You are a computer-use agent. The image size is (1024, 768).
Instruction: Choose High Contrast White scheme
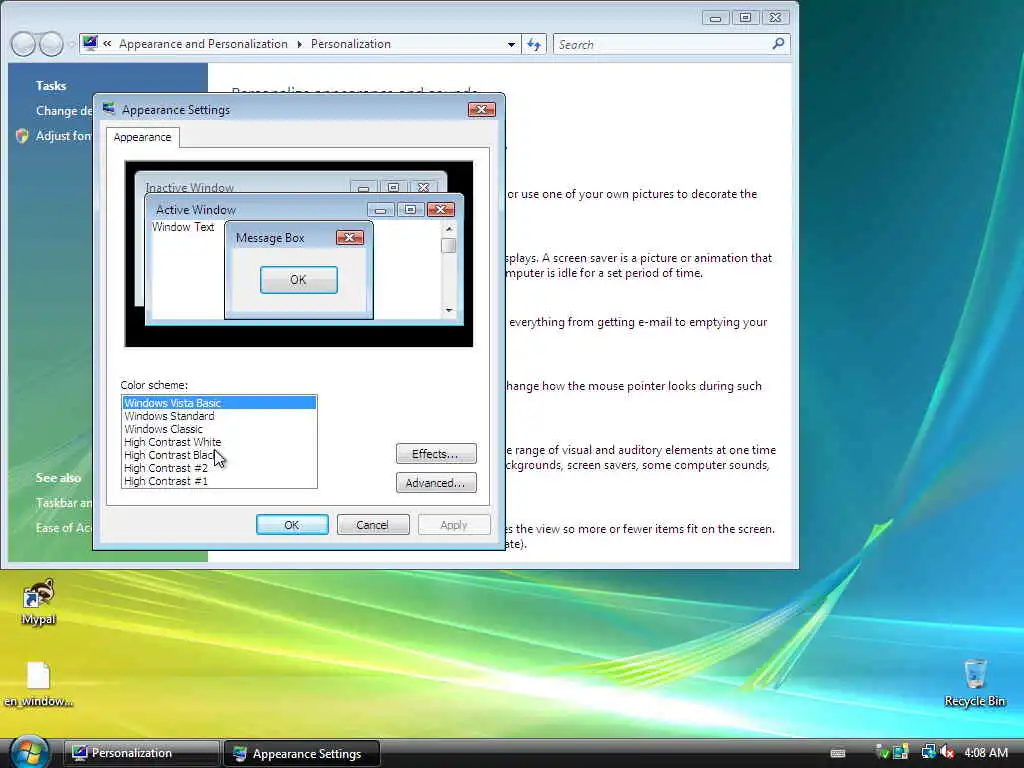point(219,442)
